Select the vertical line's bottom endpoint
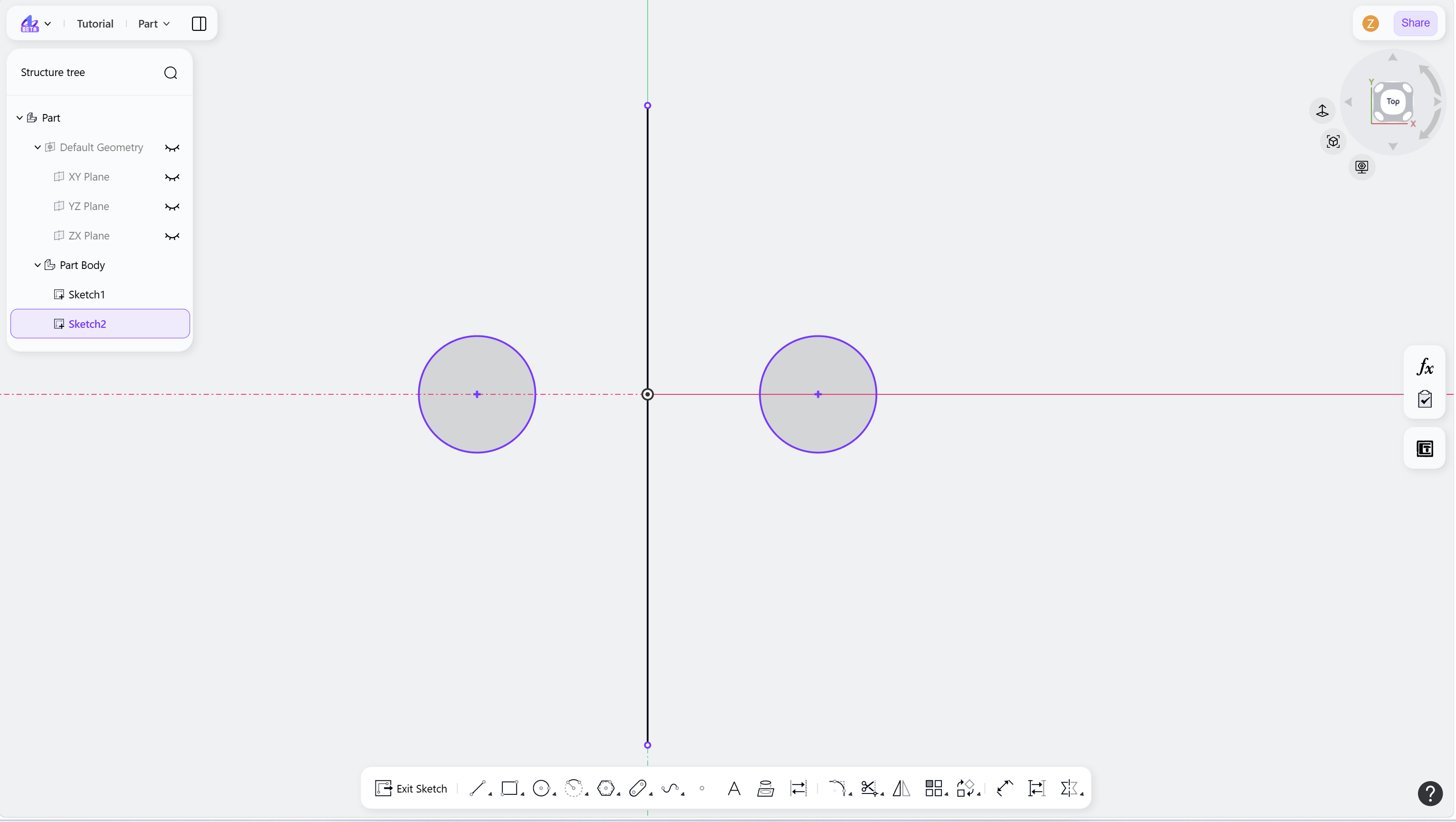 pyautogui.click(x=648, y=745)
